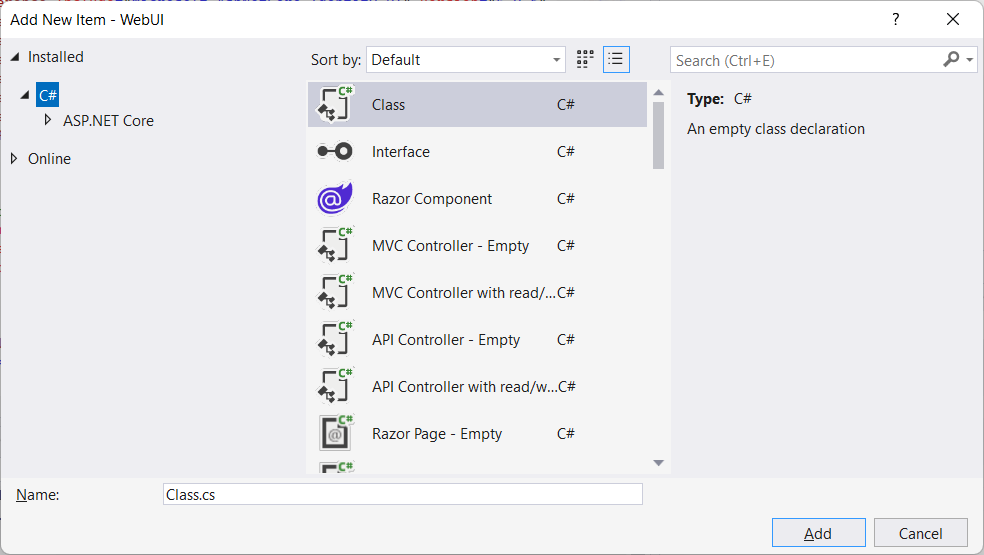
Task: Select API Controller - Empty icon
Action: click(335, 339)
